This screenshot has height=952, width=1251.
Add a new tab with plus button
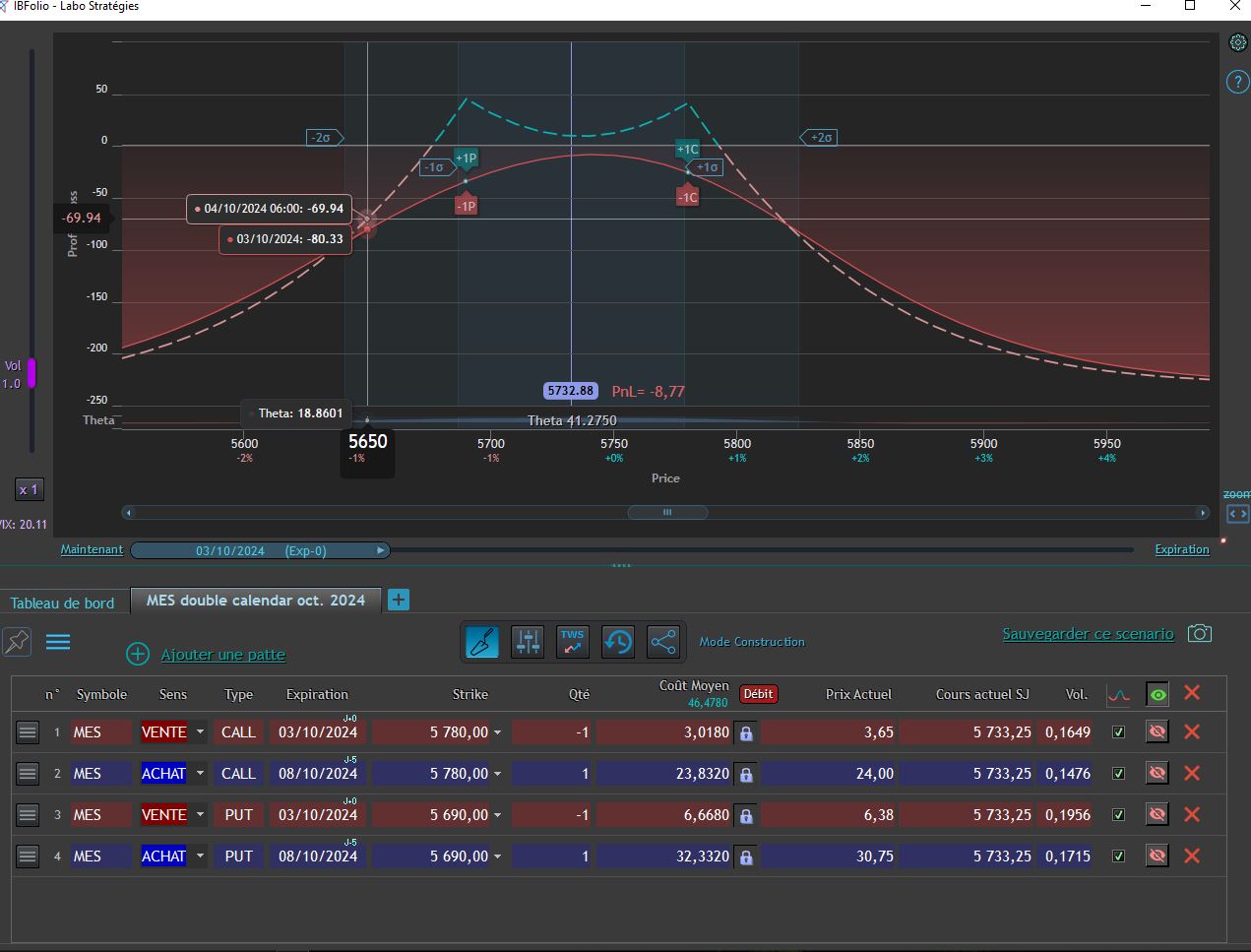[399, 600]
